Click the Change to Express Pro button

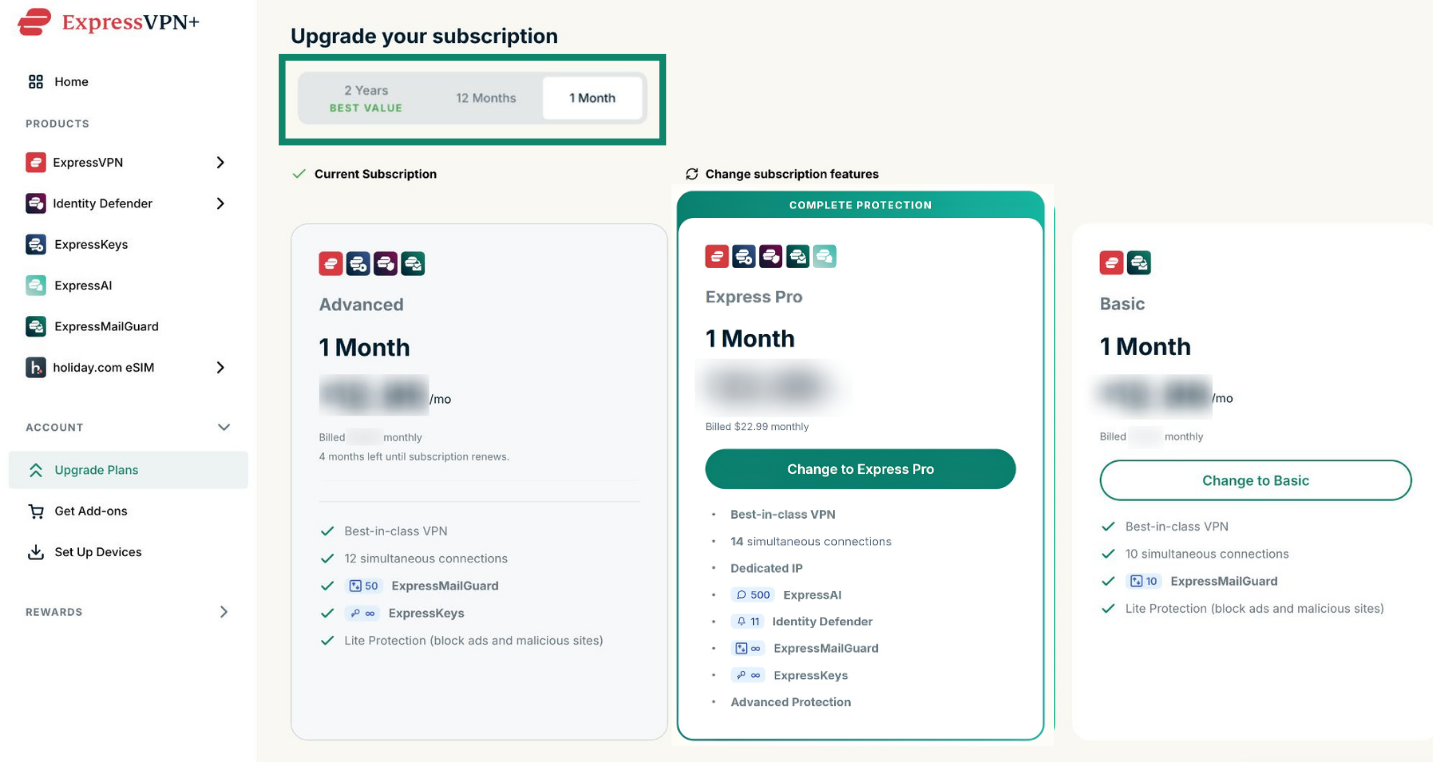coord(860,469)
